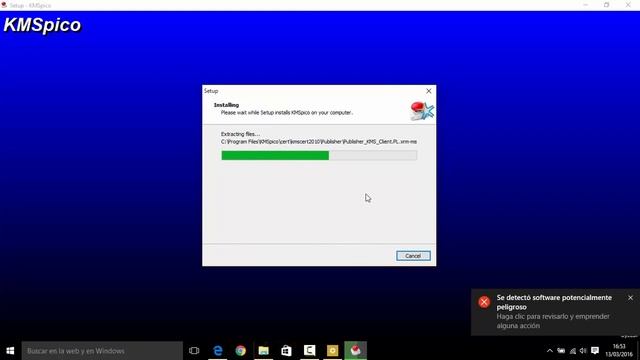
Task: Open the Windows Store from the taskbar
Action: (287, 351)
